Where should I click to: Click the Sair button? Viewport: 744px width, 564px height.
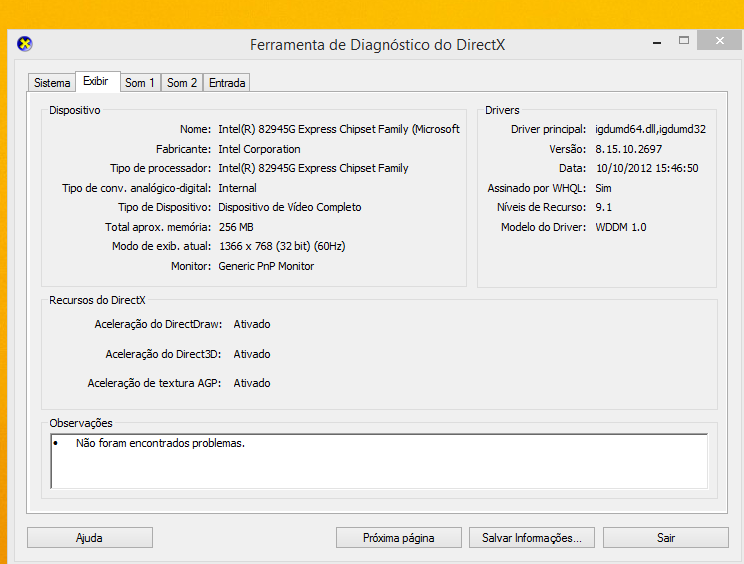(x=666, y=537)
